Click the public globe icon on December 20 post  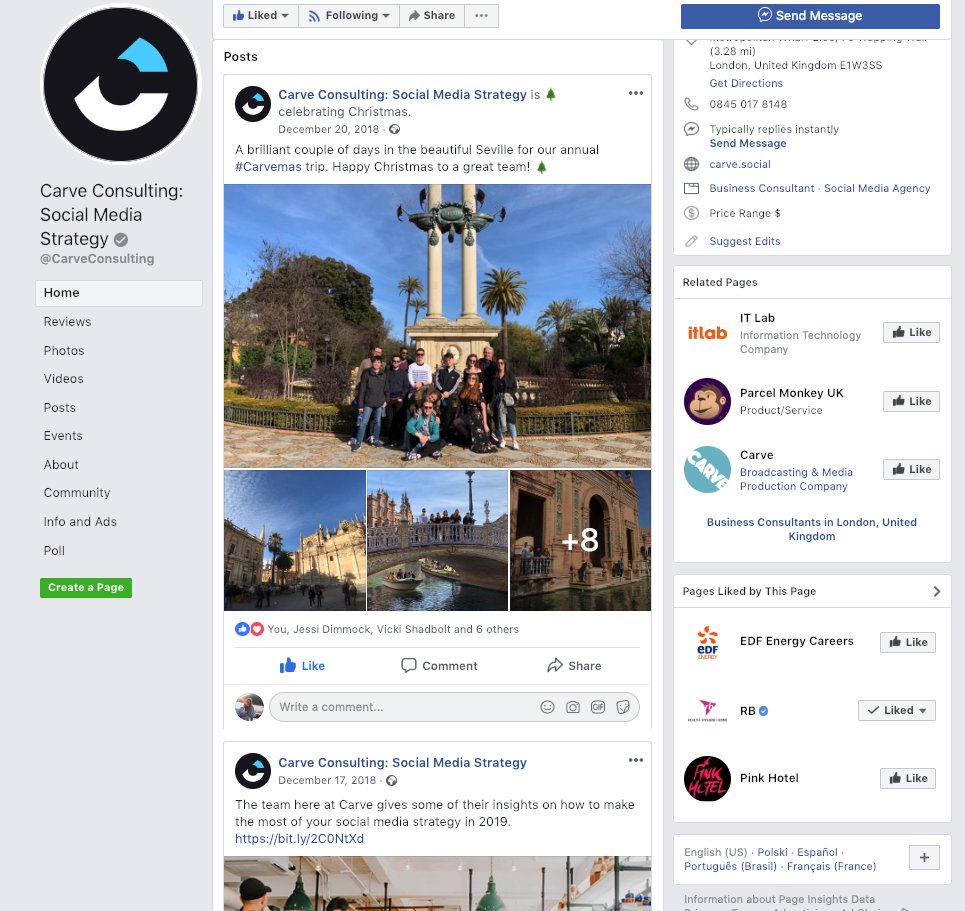(x=394, y=129)
